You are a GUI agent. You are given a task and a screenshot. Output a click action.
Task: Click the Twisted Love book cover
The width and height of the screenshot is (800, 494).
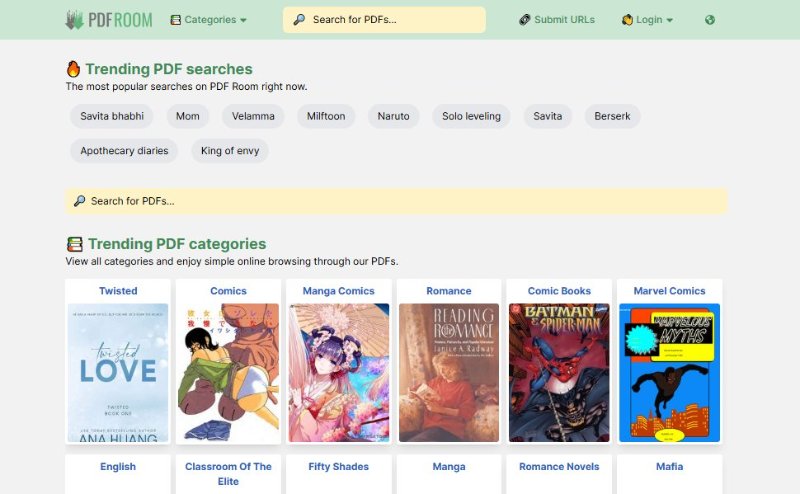pos(118,373)
